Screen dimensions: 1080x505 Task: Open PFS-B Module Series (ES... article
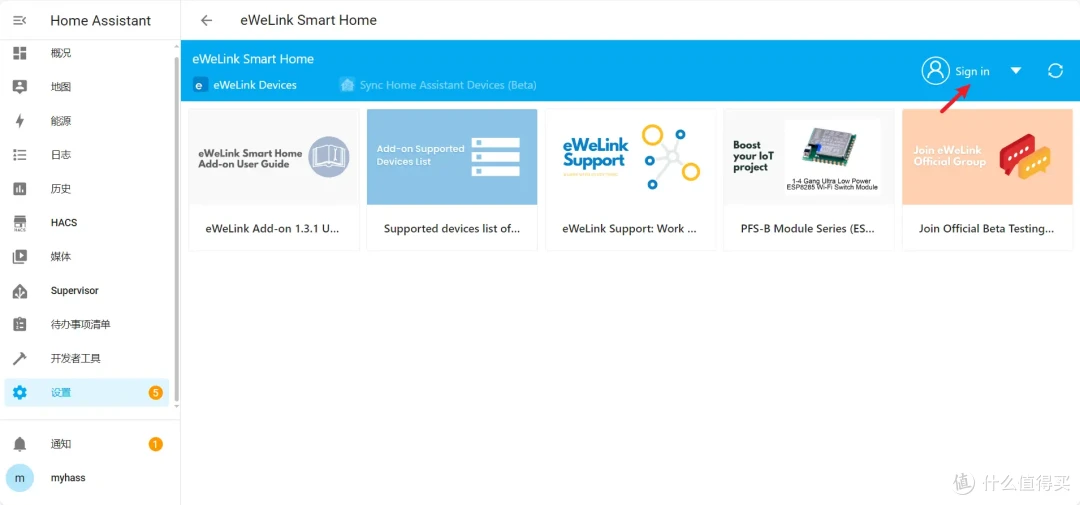[x=808, y=229]
